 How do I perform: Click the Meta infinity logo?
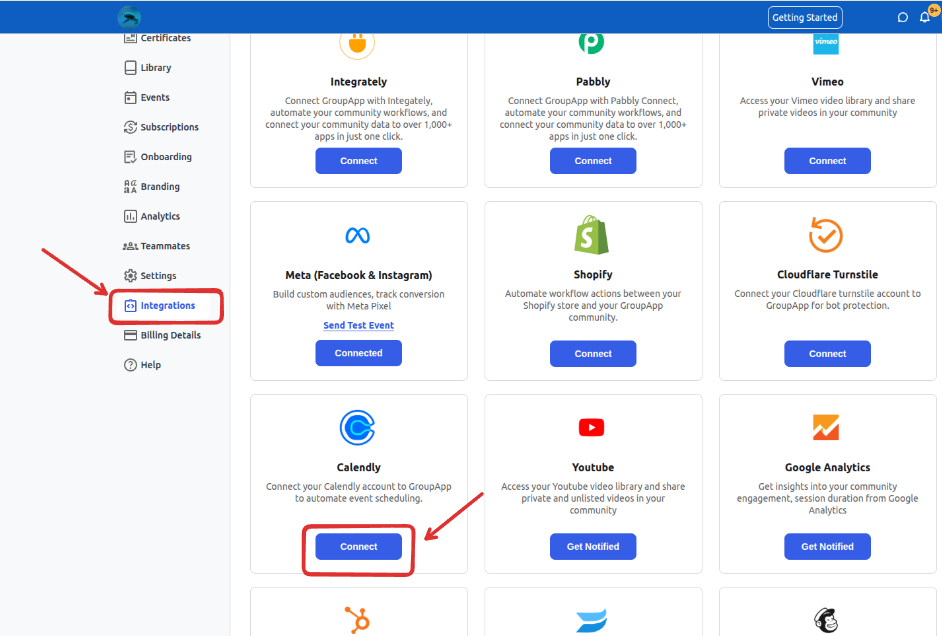pyautogui.click(x=357, y=235)
